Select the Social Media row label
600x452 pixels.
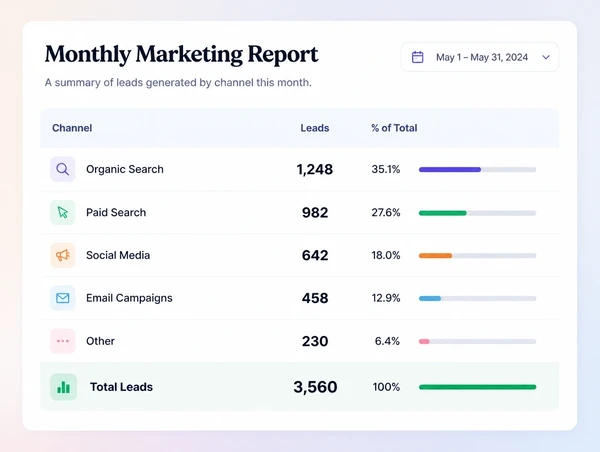click(x=118, y=255)
